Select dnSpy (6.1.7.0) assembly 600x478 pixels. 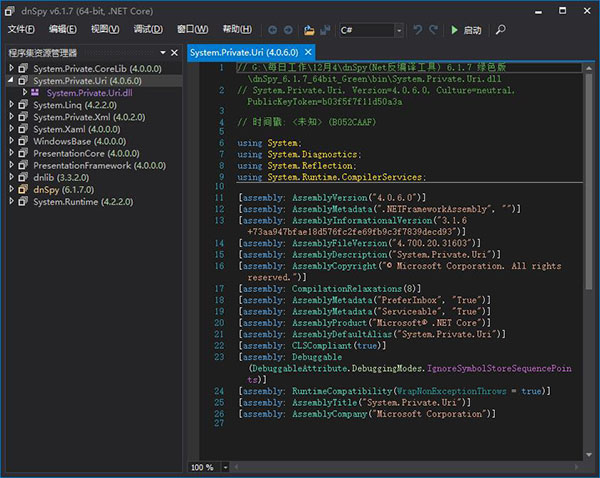coord(64,190)
